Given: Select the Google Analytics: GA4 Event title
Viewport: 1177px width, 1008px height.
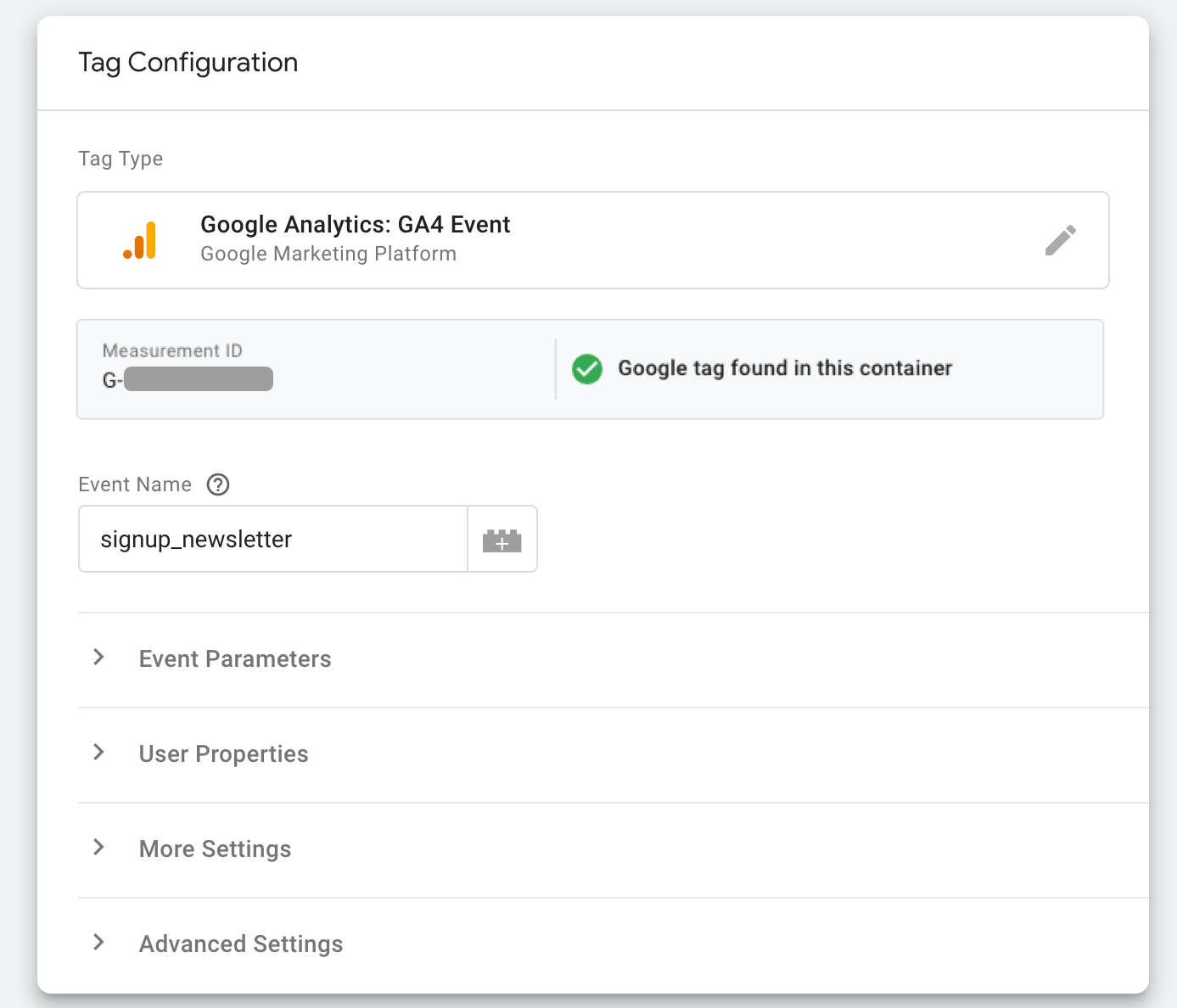Looking at the screenshot, I should (355, 225).
